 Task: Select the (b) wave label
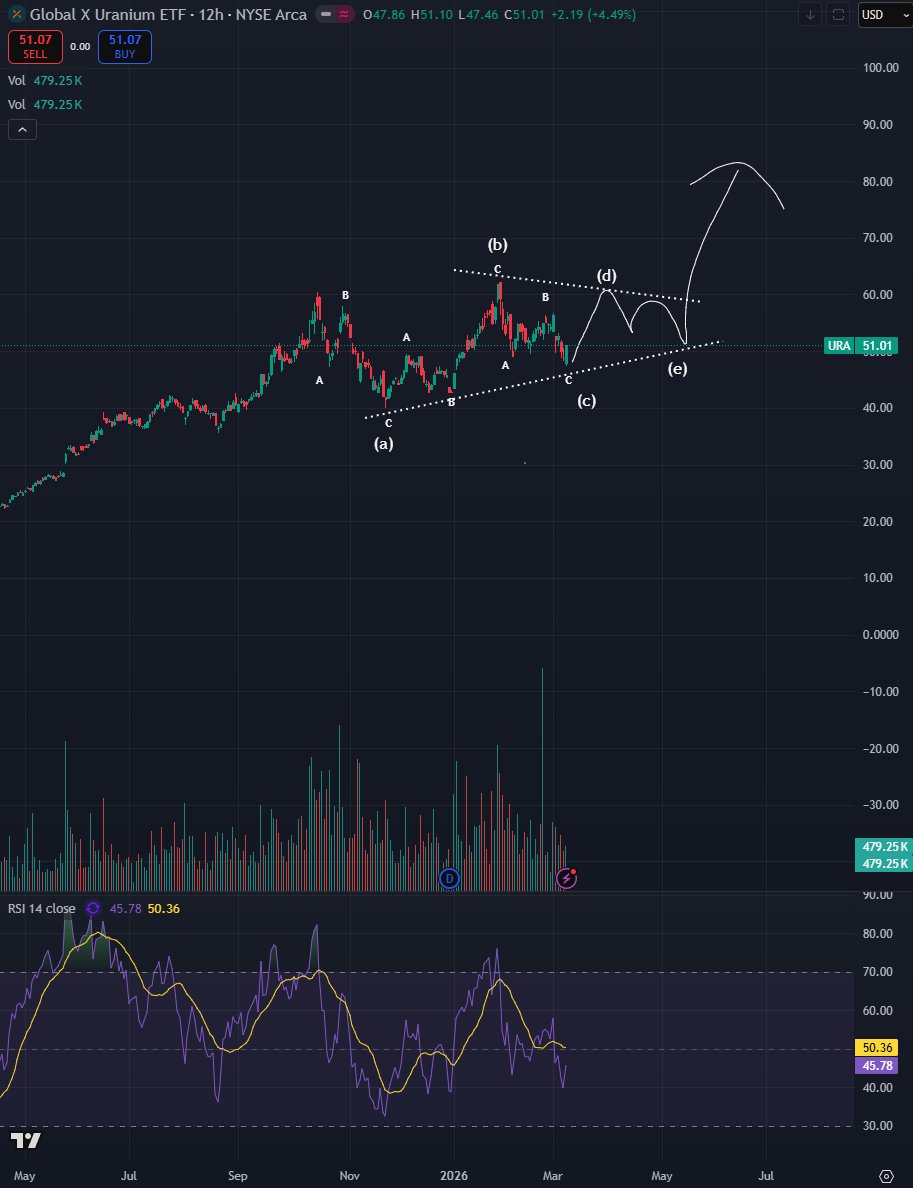(498, 244)
